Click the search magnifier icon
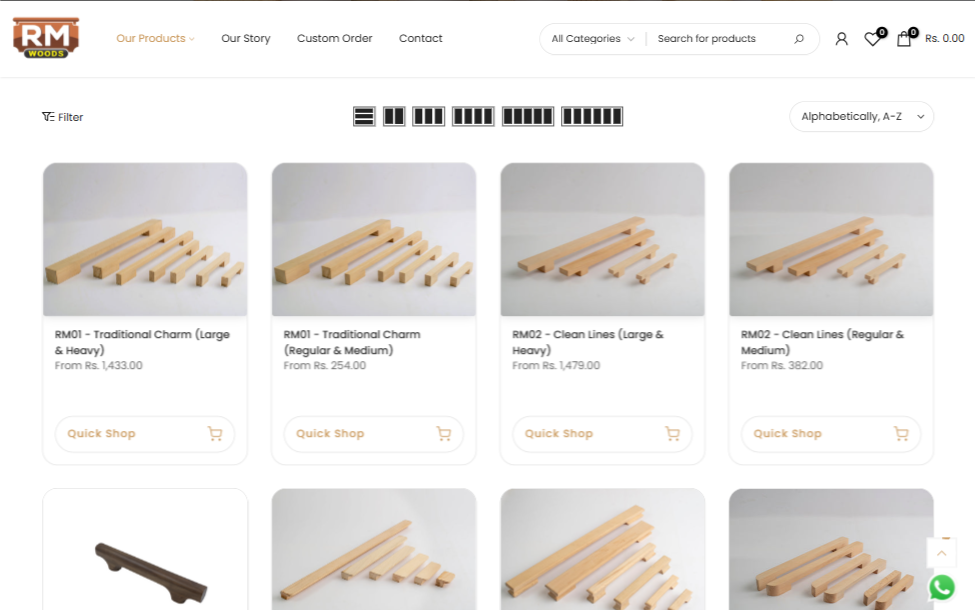 [799, 39]
